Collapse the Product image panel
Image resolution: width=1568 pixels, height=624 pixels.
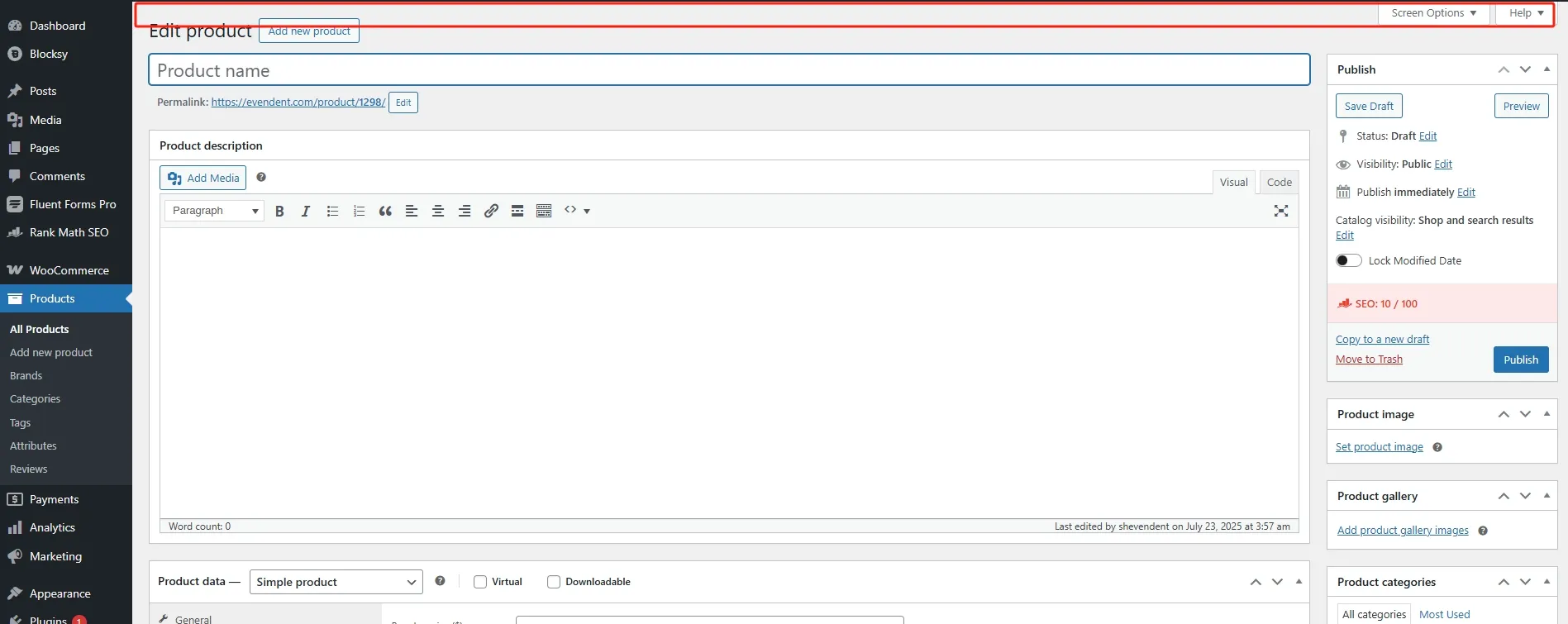point(1547,414)
